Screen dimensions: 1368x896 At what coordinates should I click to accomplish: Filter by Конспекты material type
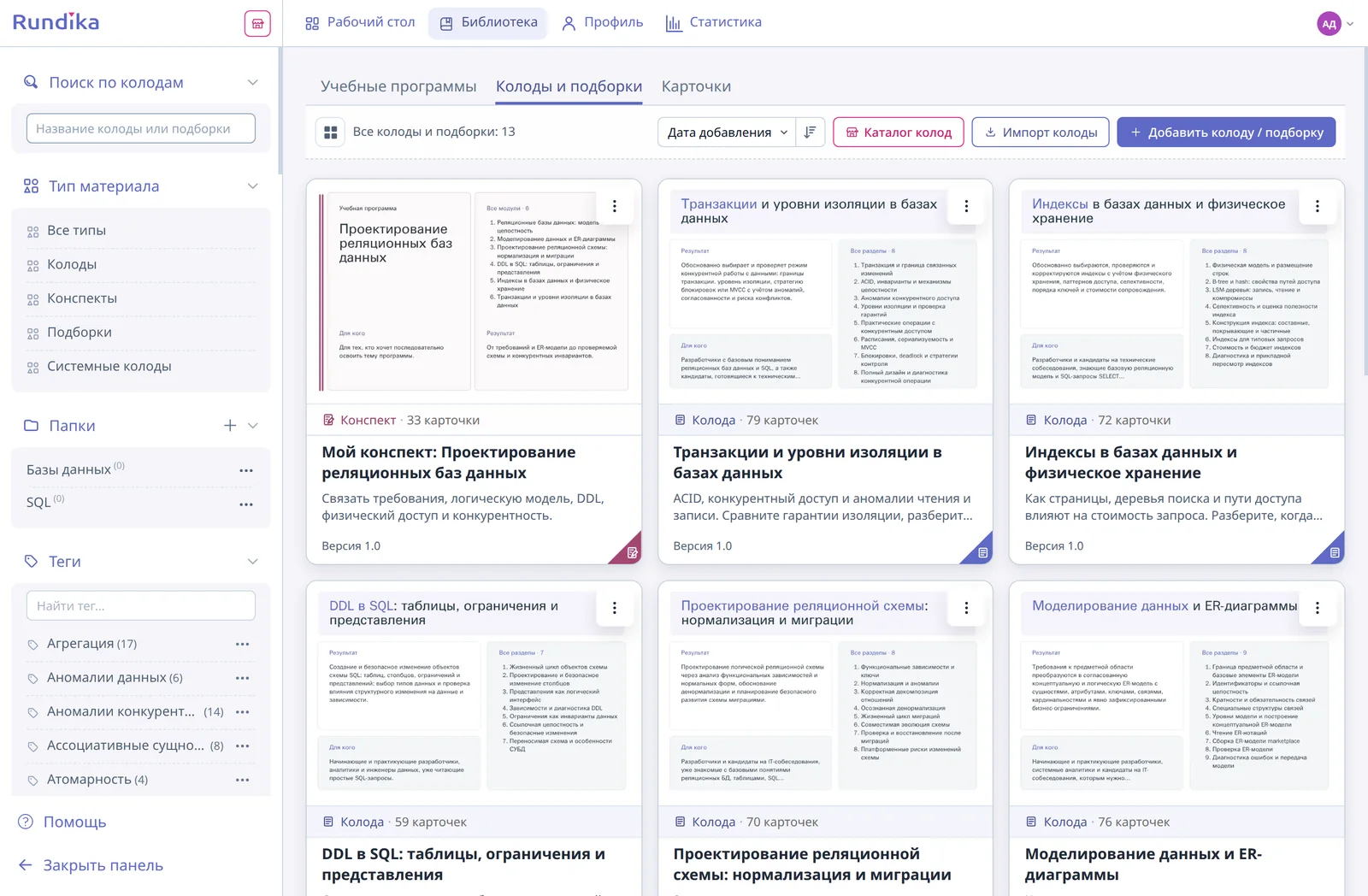click(141, 298)
